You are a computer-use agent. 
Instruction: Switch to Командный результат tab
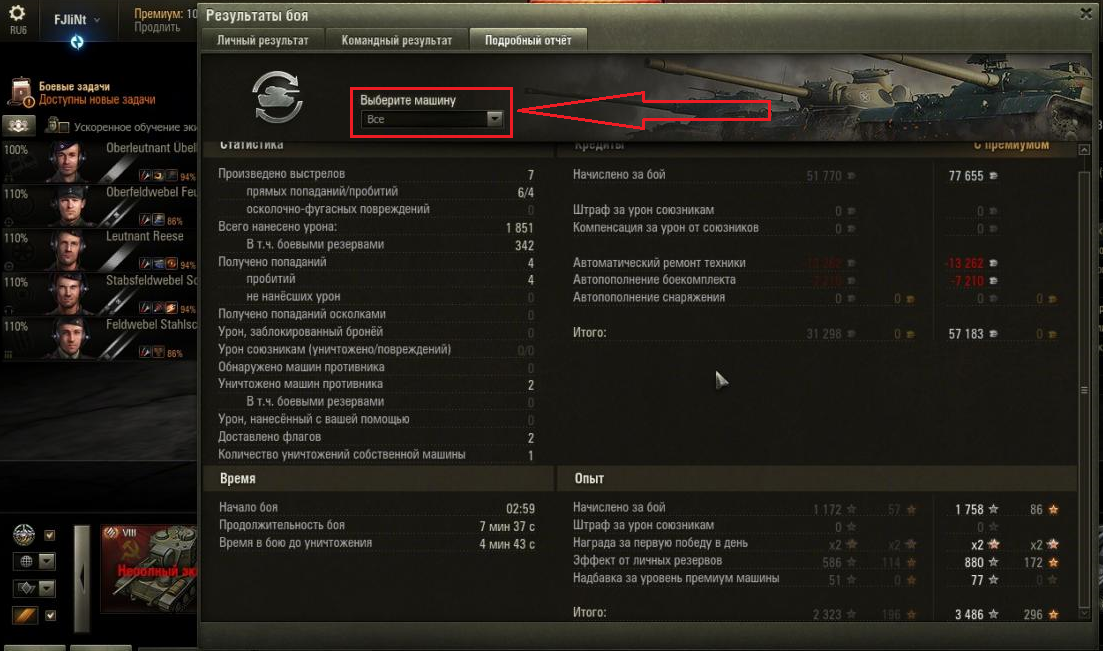[x=397, y=40]
